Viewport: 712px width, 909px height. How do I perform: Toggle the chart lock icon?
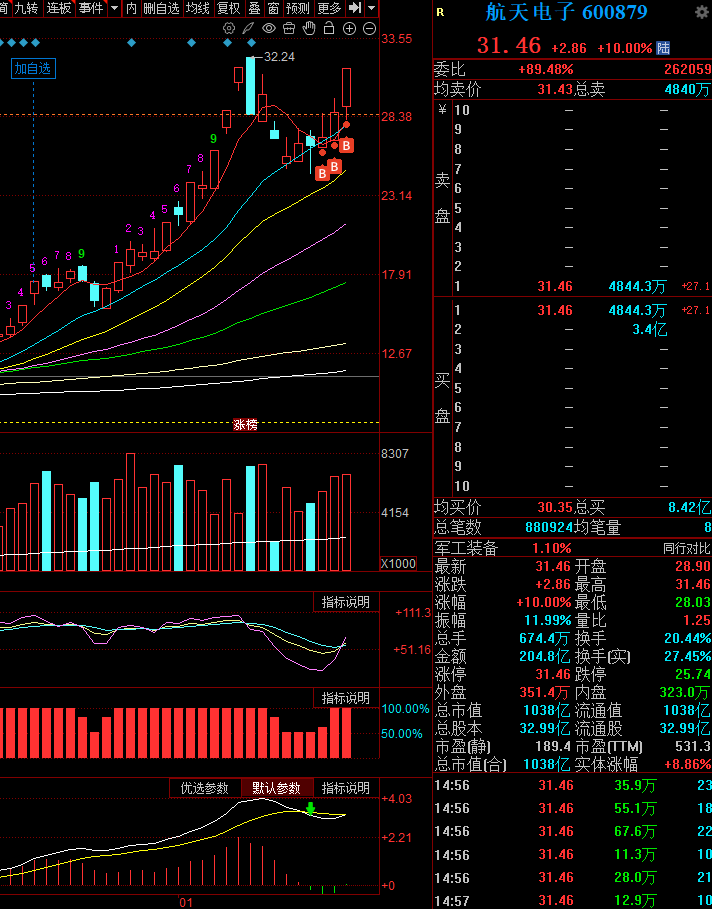tap(329, 28)
